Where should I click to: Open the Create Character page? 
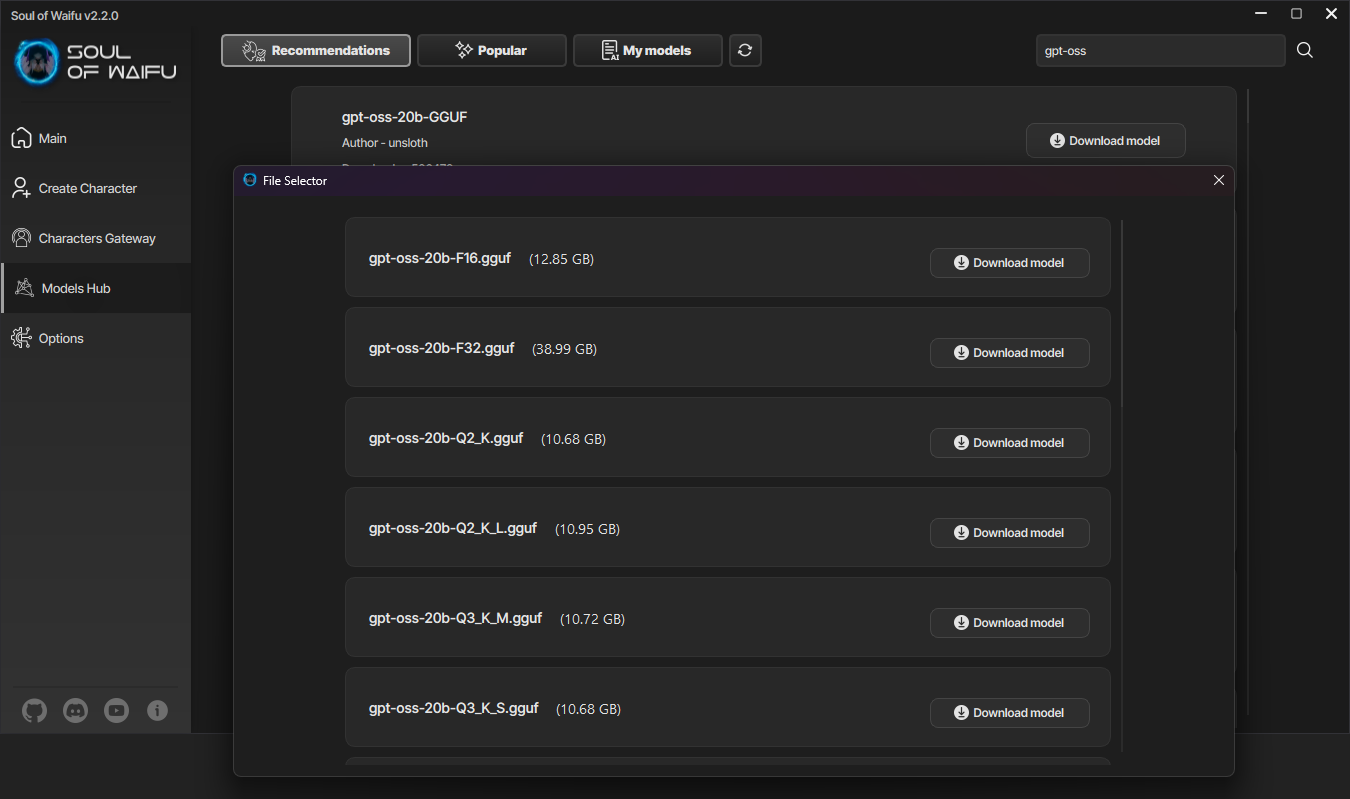click(96, 188)
